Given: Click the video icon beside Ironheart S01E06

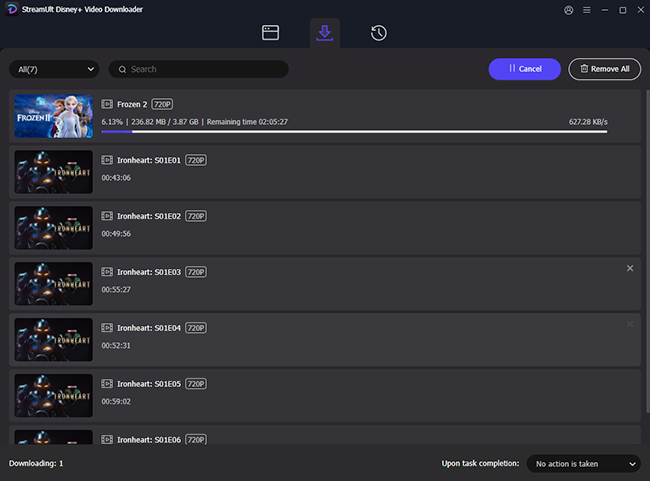Looking at the screenshot, I should tap(107, 440).
